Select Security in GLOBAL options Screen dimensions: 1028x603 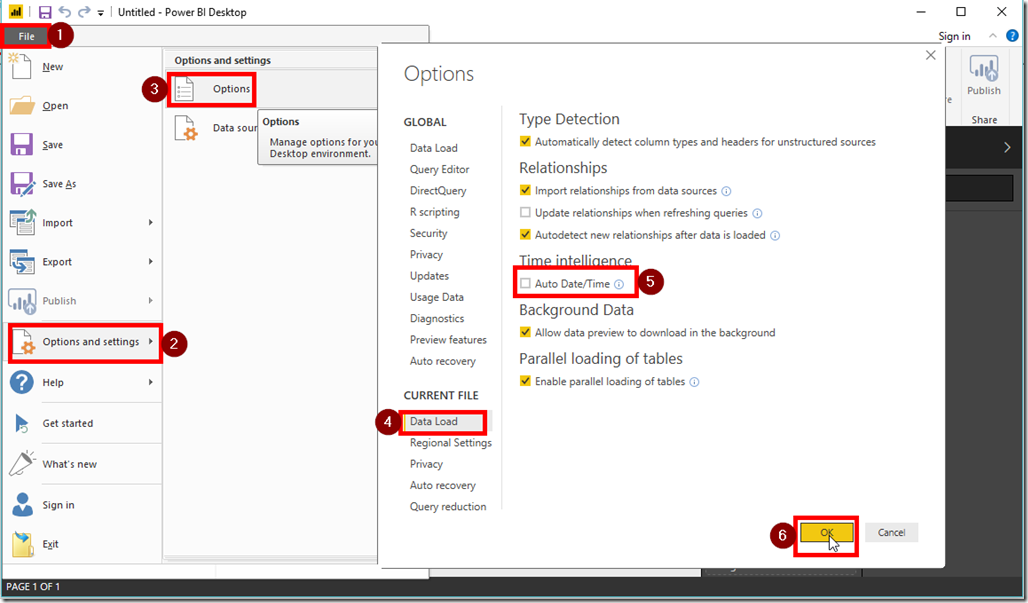(x=429, y=233)
